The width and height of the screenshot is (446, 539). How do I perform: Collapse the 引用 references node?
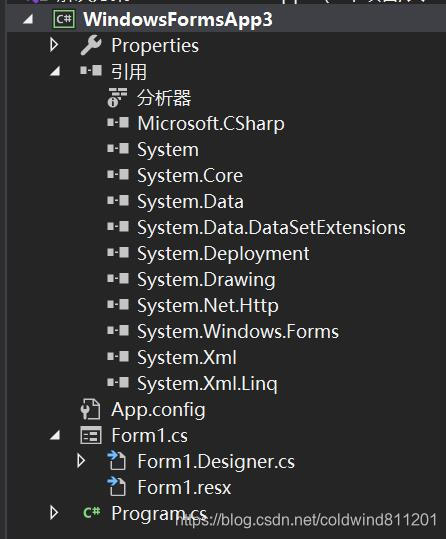coord(55,71)
